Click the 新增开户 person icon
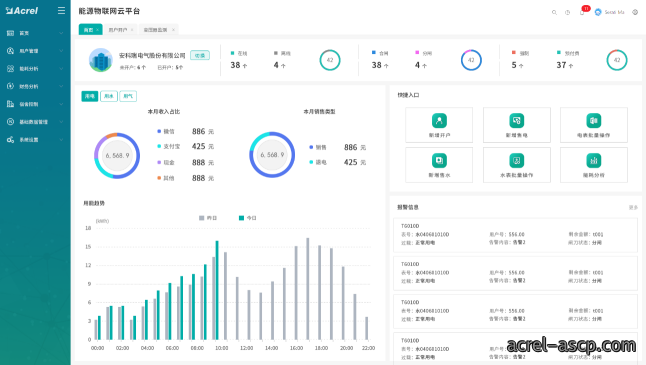646x365 pixels. [x=439, y=121]
